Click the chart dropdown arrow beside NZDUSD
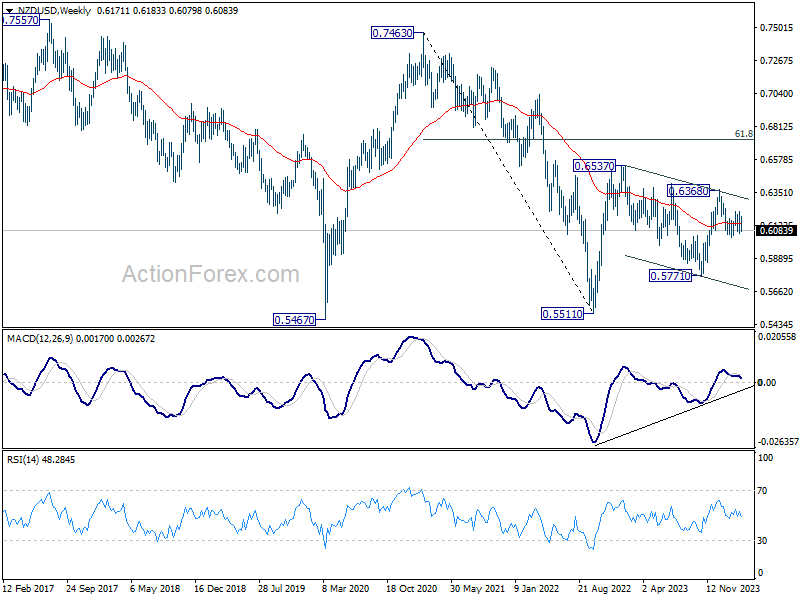Image resolution: width=800 pixels, height=600 pixels. tap(9, 11)
